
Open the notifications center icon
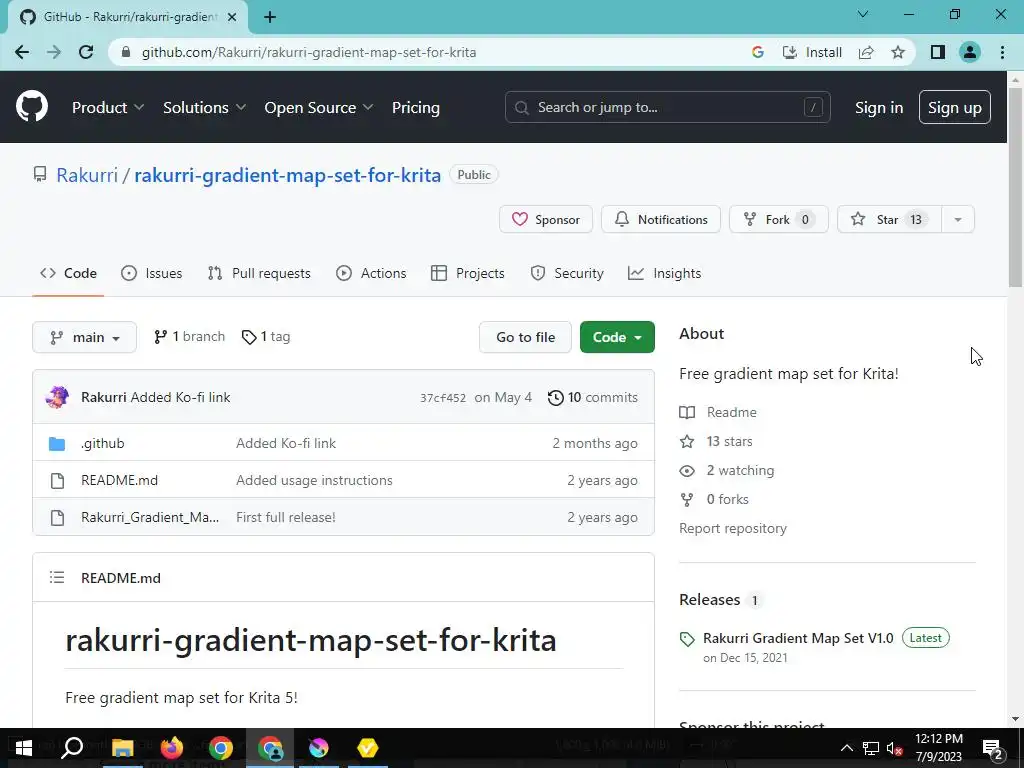(x=992, y=748)
